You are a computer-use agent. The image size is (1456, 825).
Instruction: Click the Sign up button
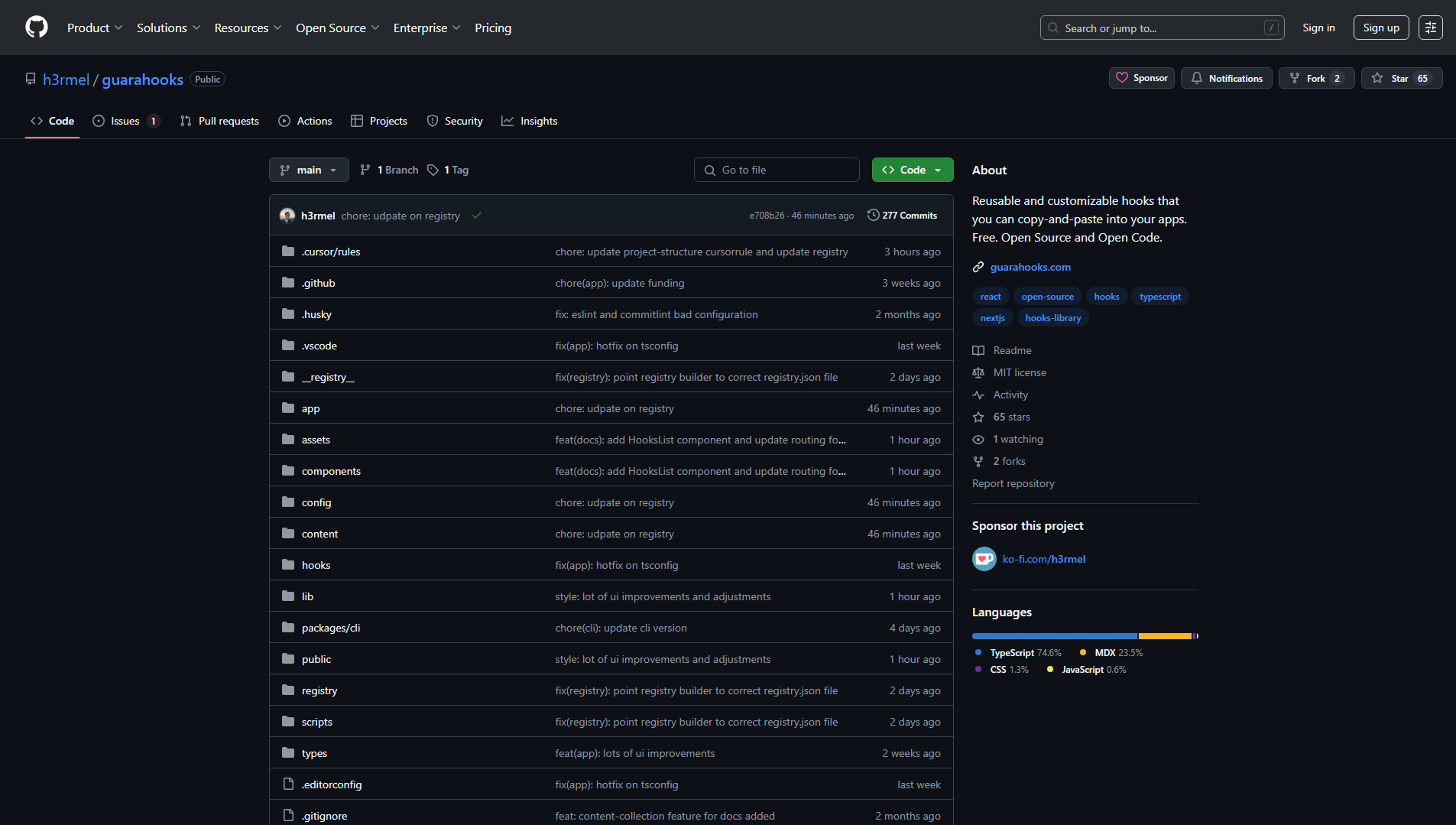click(1381, 28)
